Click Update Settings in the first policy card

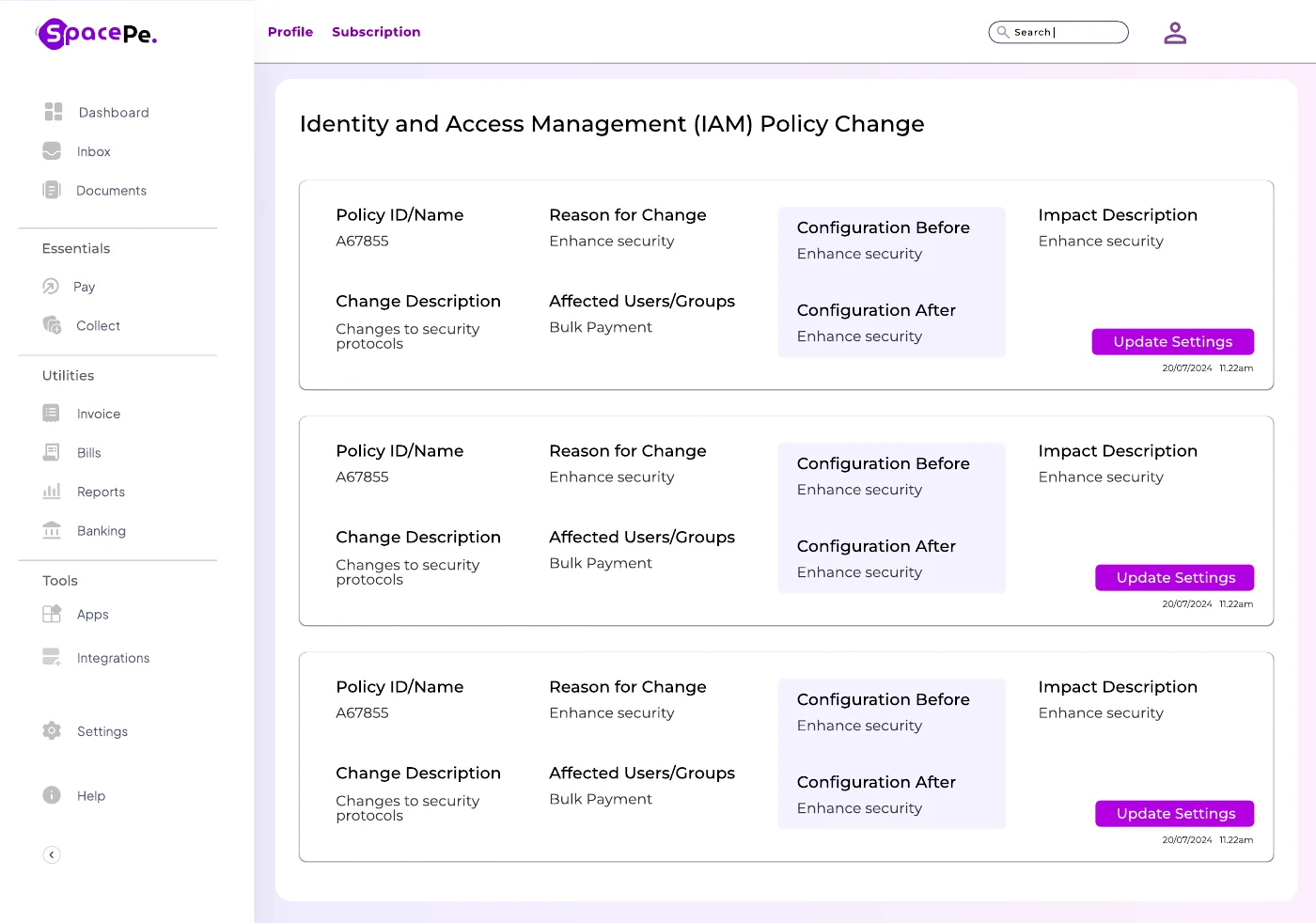pyautogui.click(x=1173, y=342)
